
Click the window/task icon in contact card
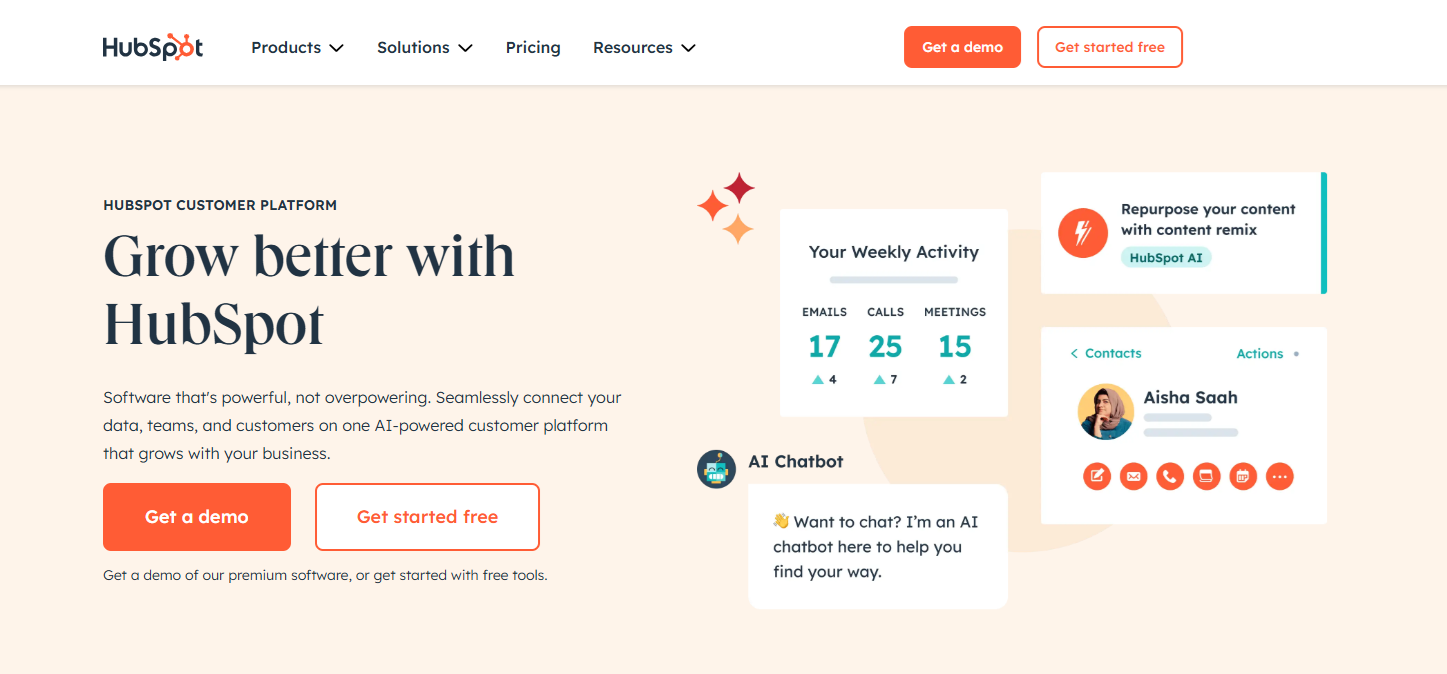click(x=1206, y=476)
